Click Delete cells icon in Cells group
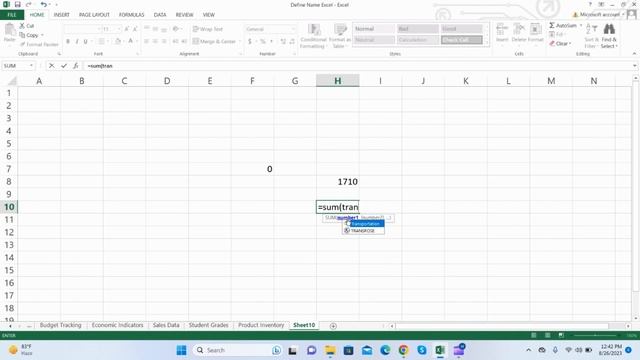640x360 pixels. click(x=519, y=29)
